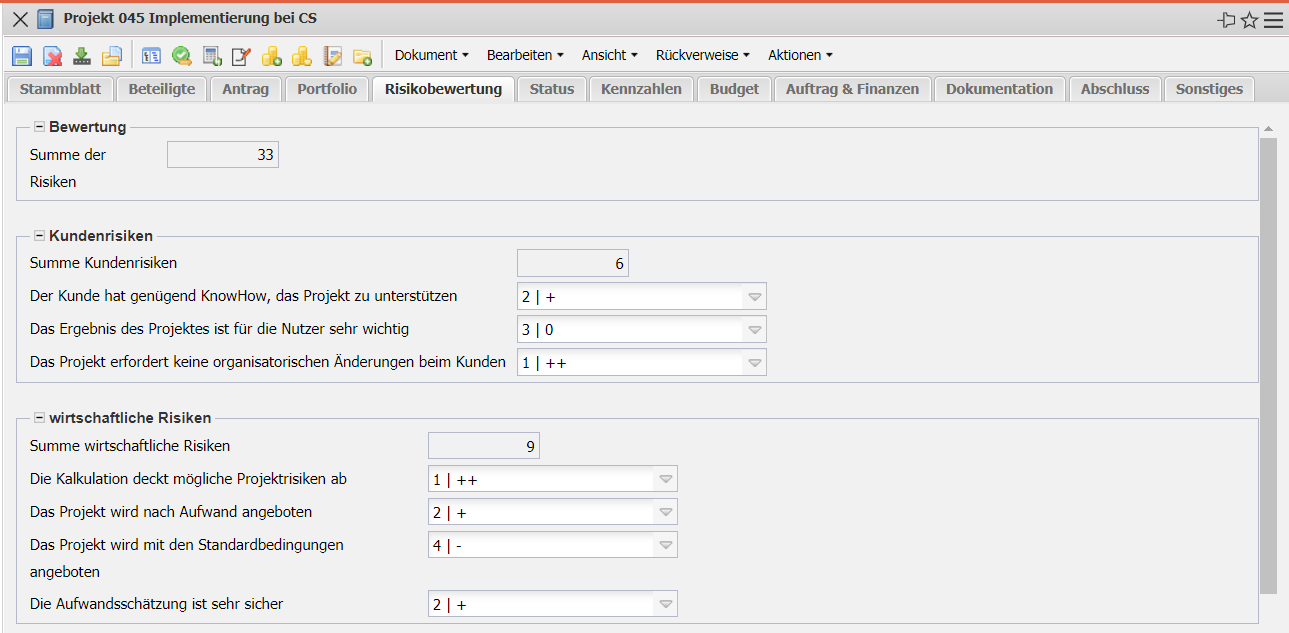Click the green download arrow icon
Viewport: 1289px width, 633px height.
pos(82,56)
